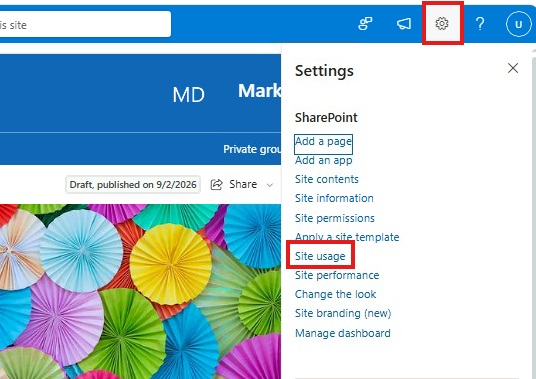Screen dimensions: 536x379
Task: Click the Add a page link
Action: tap(323, 141)
